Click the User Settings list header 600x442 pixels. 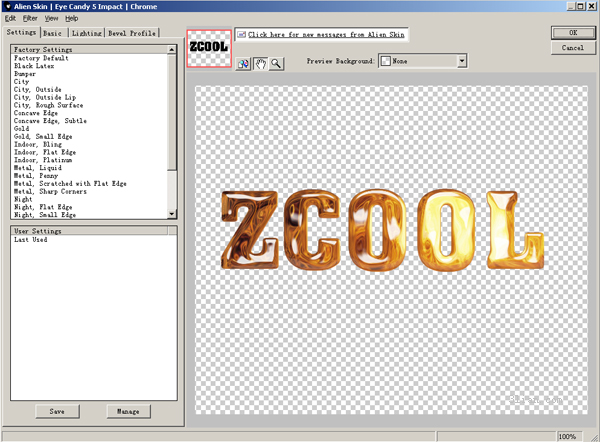click(x=89, y=231)
